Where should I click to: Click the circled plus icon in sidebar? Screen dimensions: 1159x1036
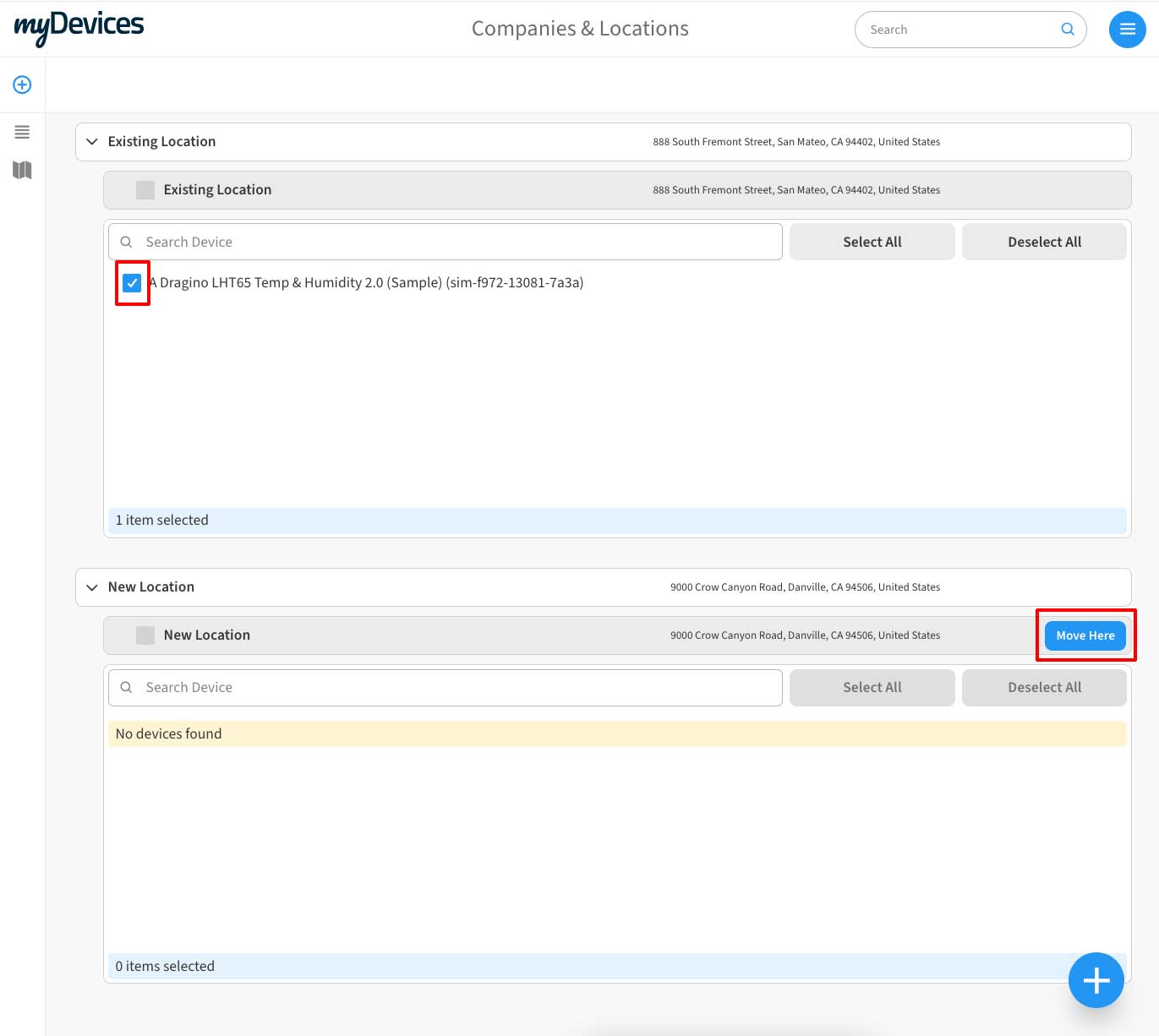(x=22, y=85)
